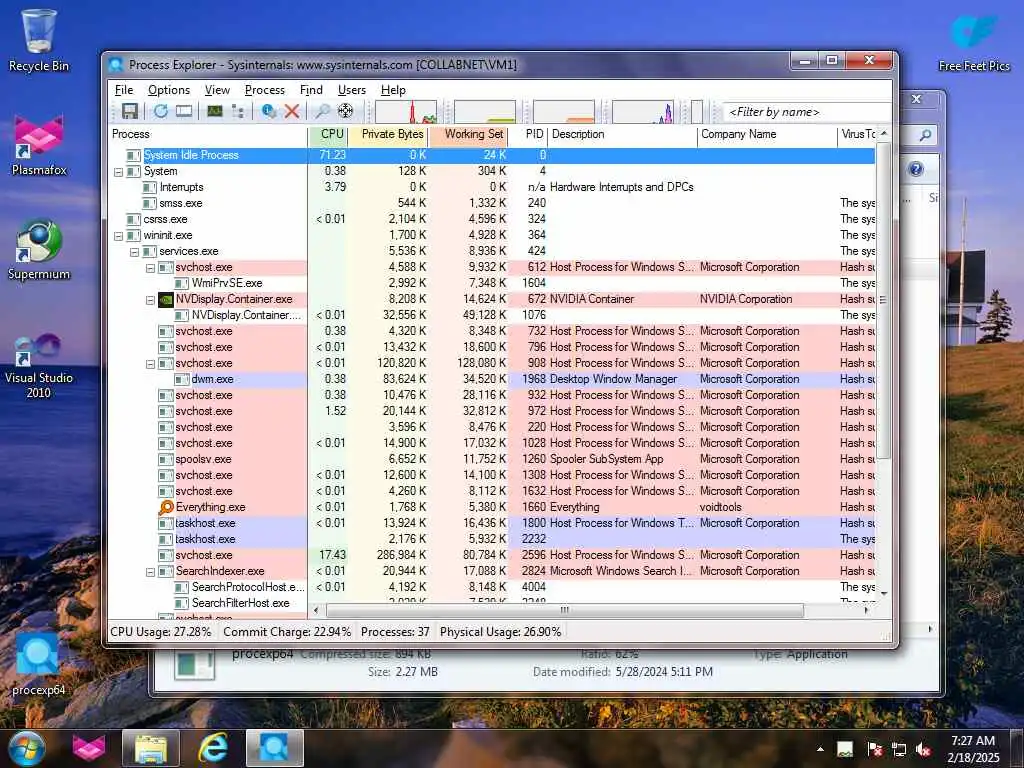Open Internet Explorer from the taskbar

(x=213, y=748)
